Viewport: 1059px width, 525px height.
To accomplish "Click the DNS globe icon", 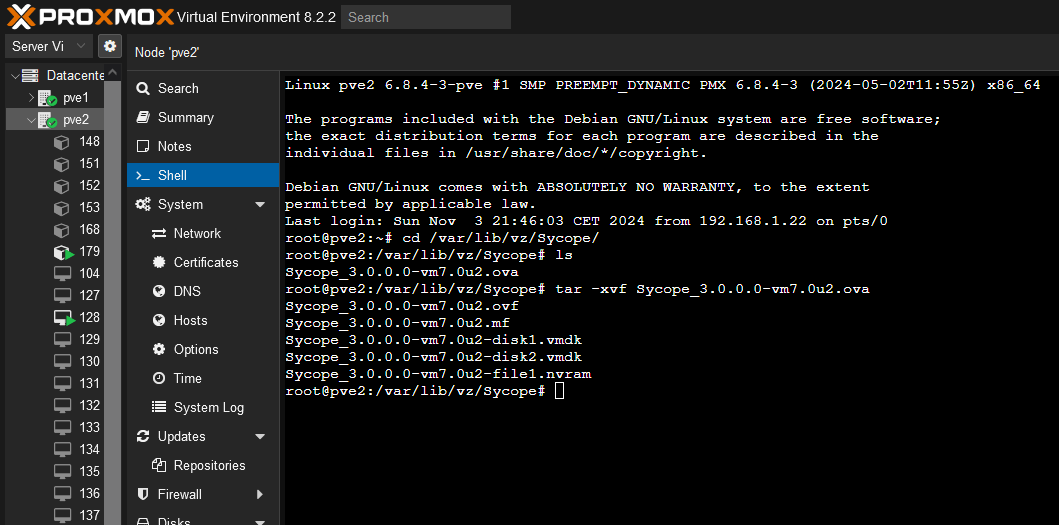I will tap(158, 291).
